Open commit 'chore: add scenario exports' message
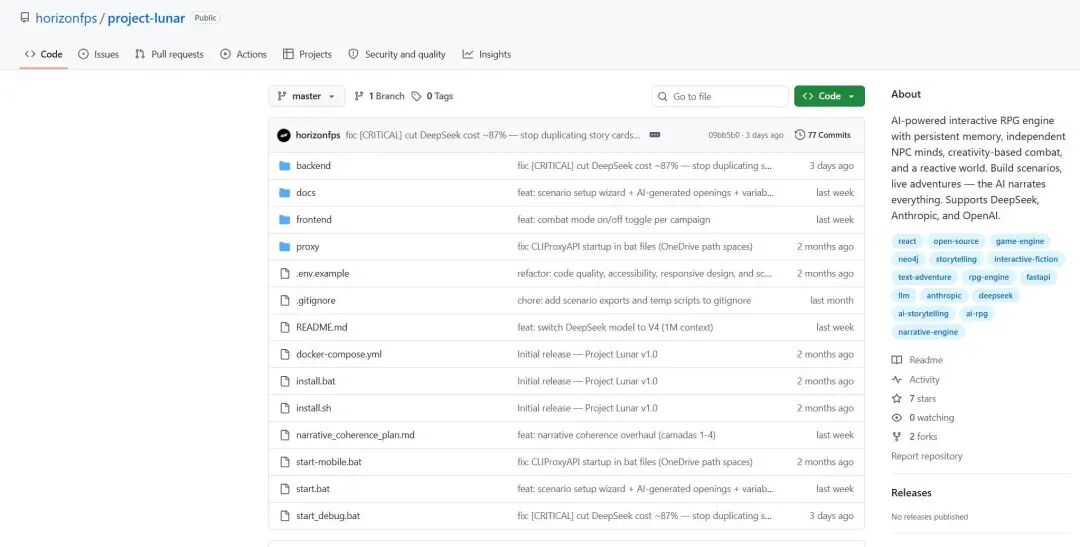Image resolution: width=1080 pixels, height=547 pixels. (634, 300)
